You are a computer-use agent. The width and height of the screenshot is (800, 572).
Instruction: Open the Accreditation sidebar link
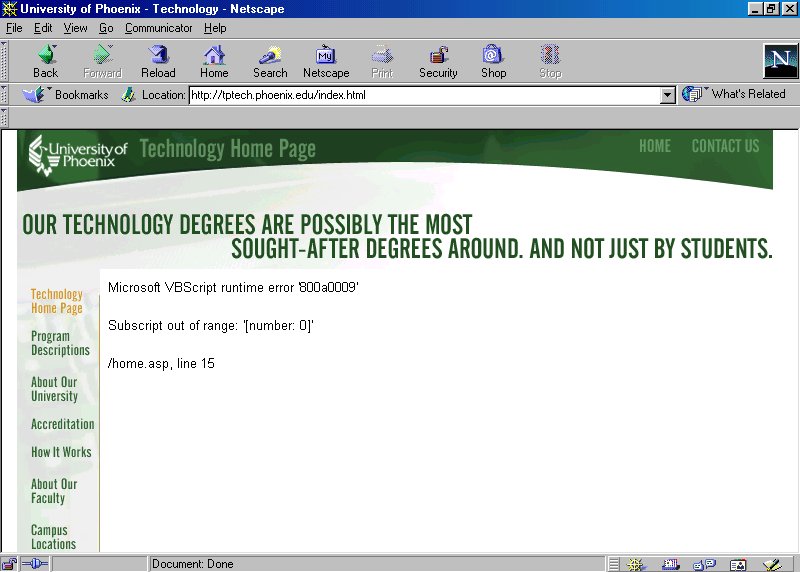point(63,424)
